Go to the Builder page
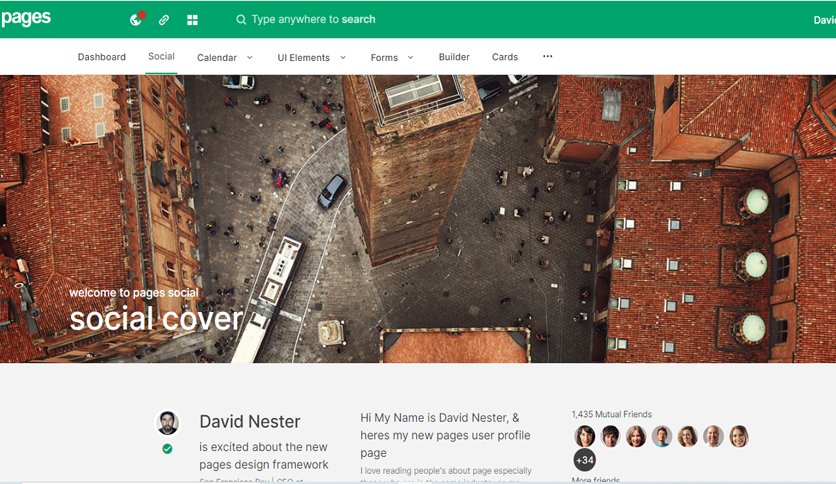 point(454,57)
